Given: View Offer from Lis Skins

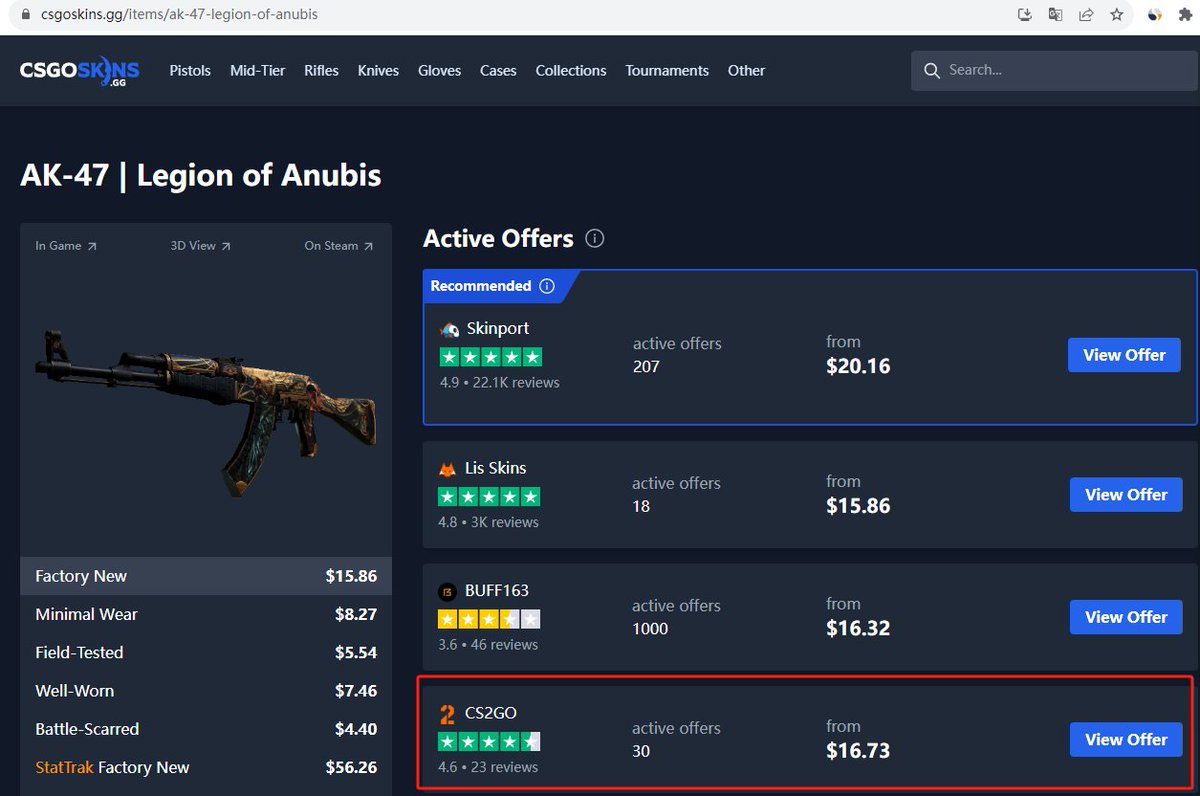Looking at the screenshot, I should point(1126,495).
